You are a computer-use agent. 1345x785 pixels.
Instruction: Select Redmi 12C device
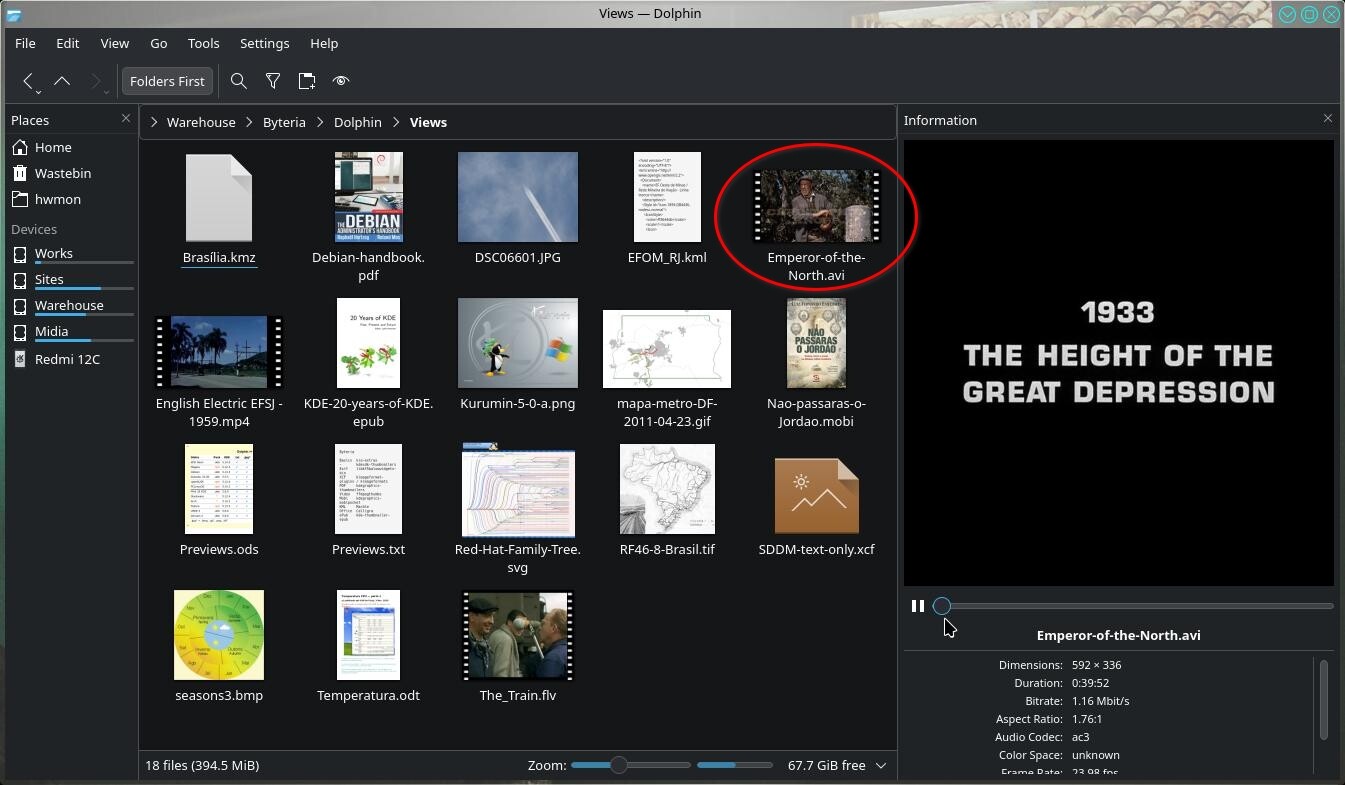point(67,359)
